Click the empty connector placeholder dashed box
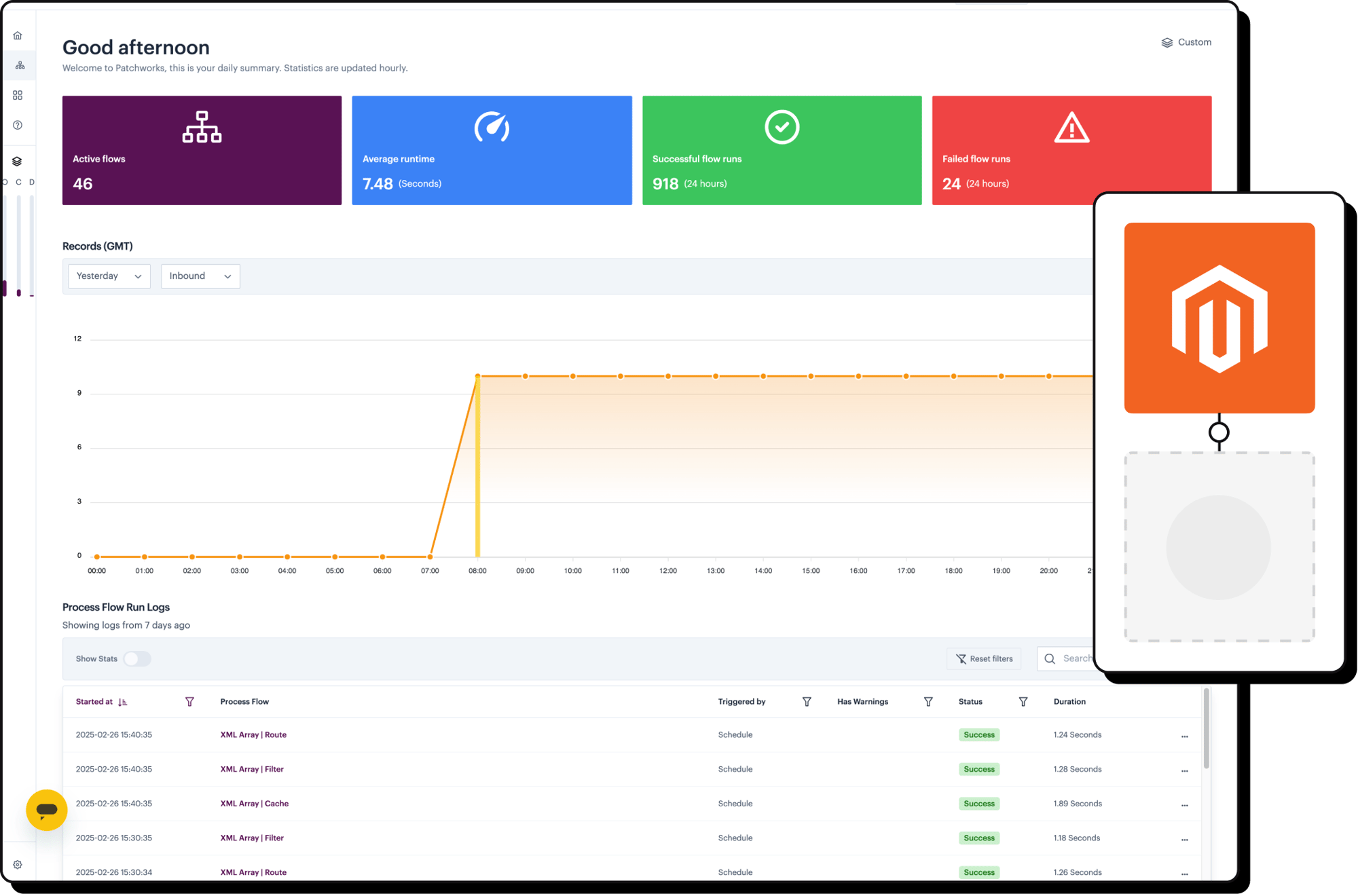 [x=1219, y=547]
